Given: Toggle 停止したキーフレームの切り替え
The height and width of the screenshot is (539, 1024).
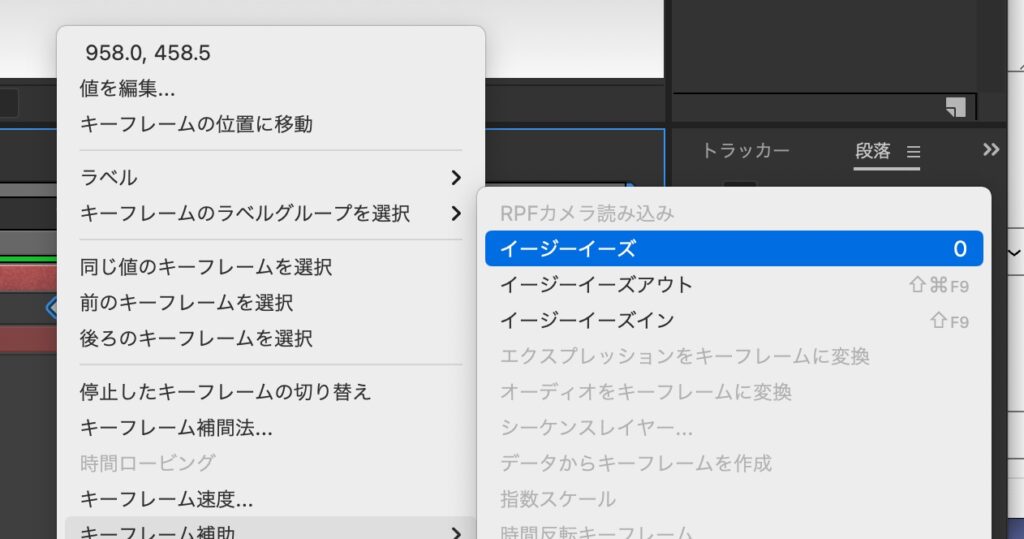Looking at the screenshot, I should click(x=225, y=392).
